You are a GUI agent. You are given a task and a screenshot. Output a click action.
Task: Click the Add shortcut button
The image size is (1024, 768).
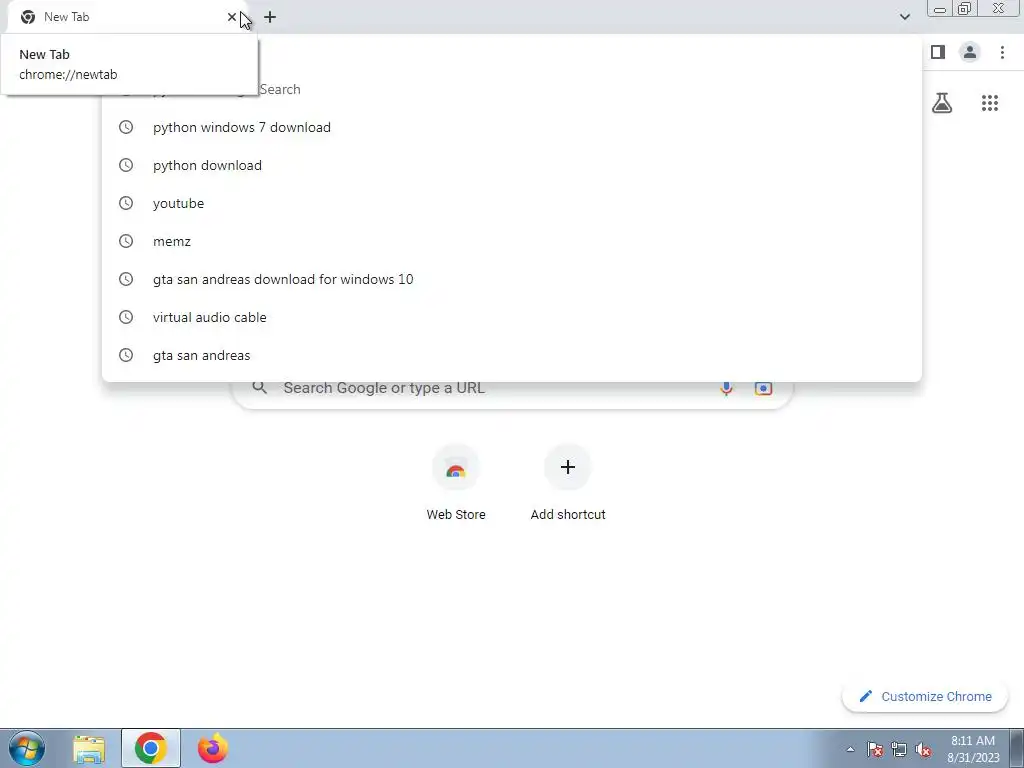568,482
